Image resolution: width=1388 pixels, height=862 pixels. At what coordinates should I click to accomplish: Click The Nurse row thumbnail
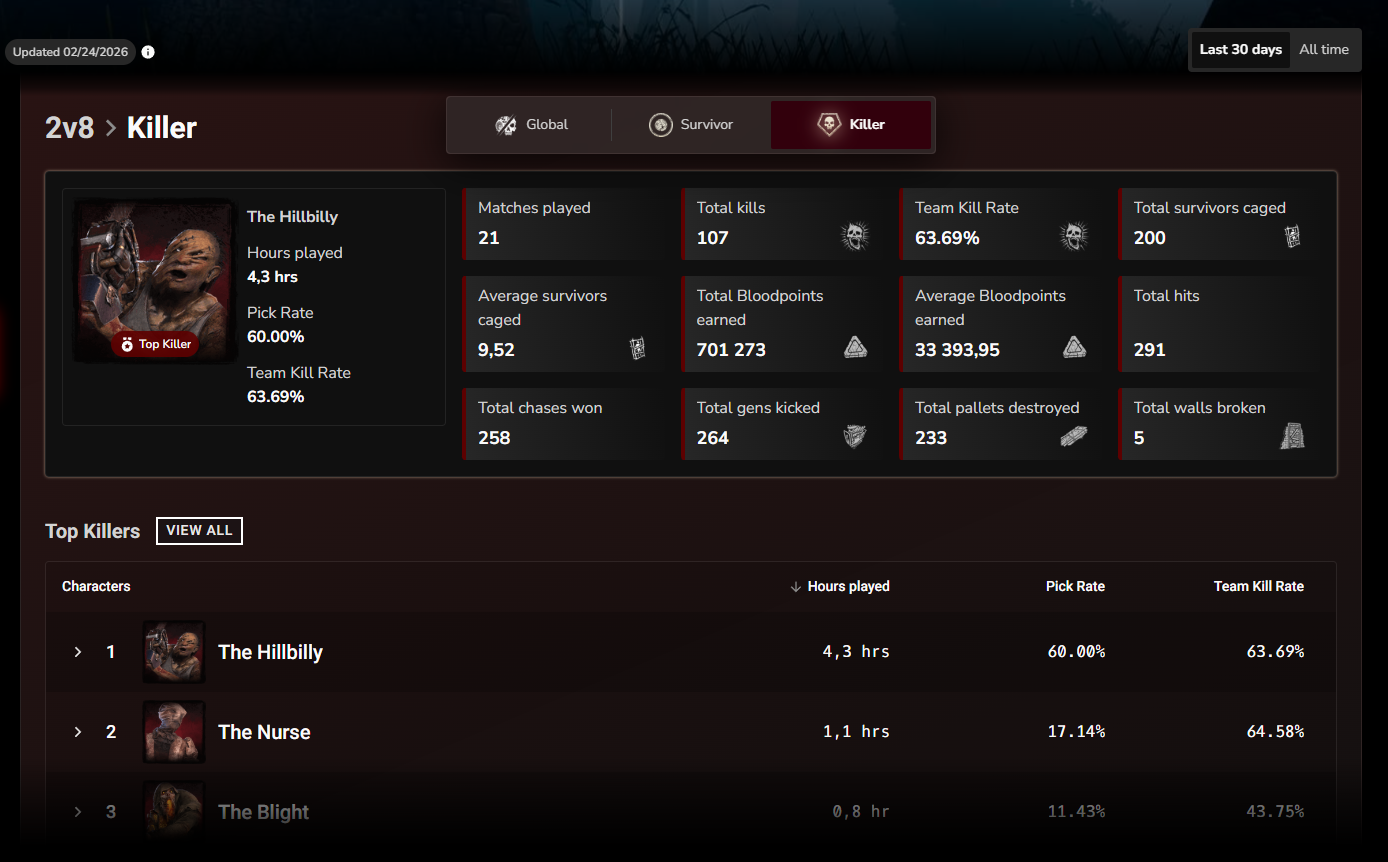coord(174,732)
